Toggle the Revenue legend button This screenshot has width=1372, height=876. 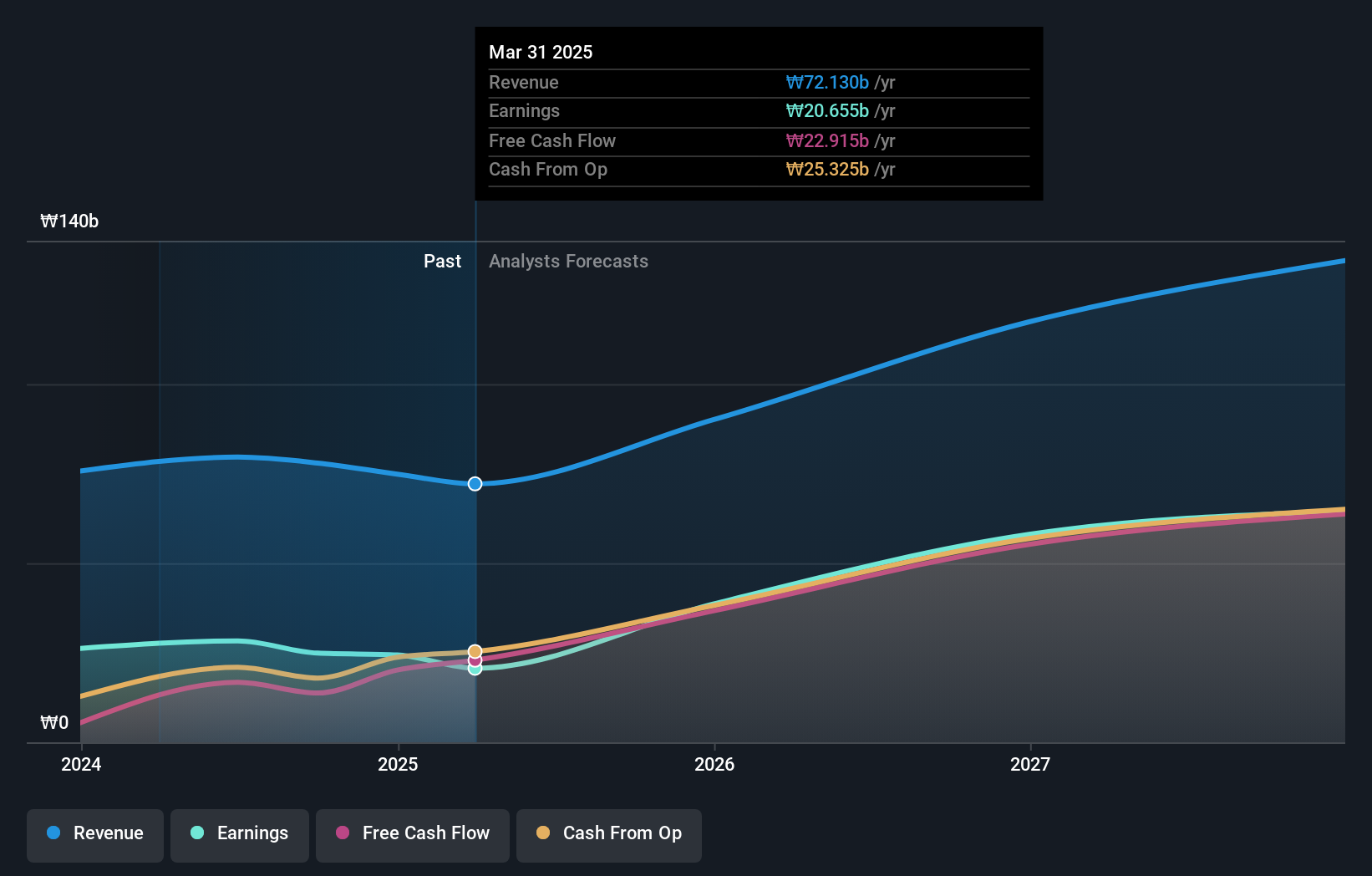(x=95, y=835)
